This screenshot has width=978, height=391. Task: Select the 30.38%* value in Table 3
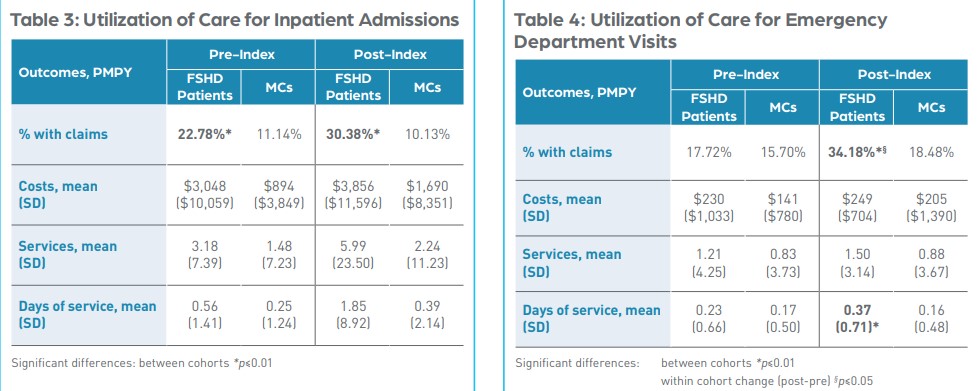[x=353, y=134]
